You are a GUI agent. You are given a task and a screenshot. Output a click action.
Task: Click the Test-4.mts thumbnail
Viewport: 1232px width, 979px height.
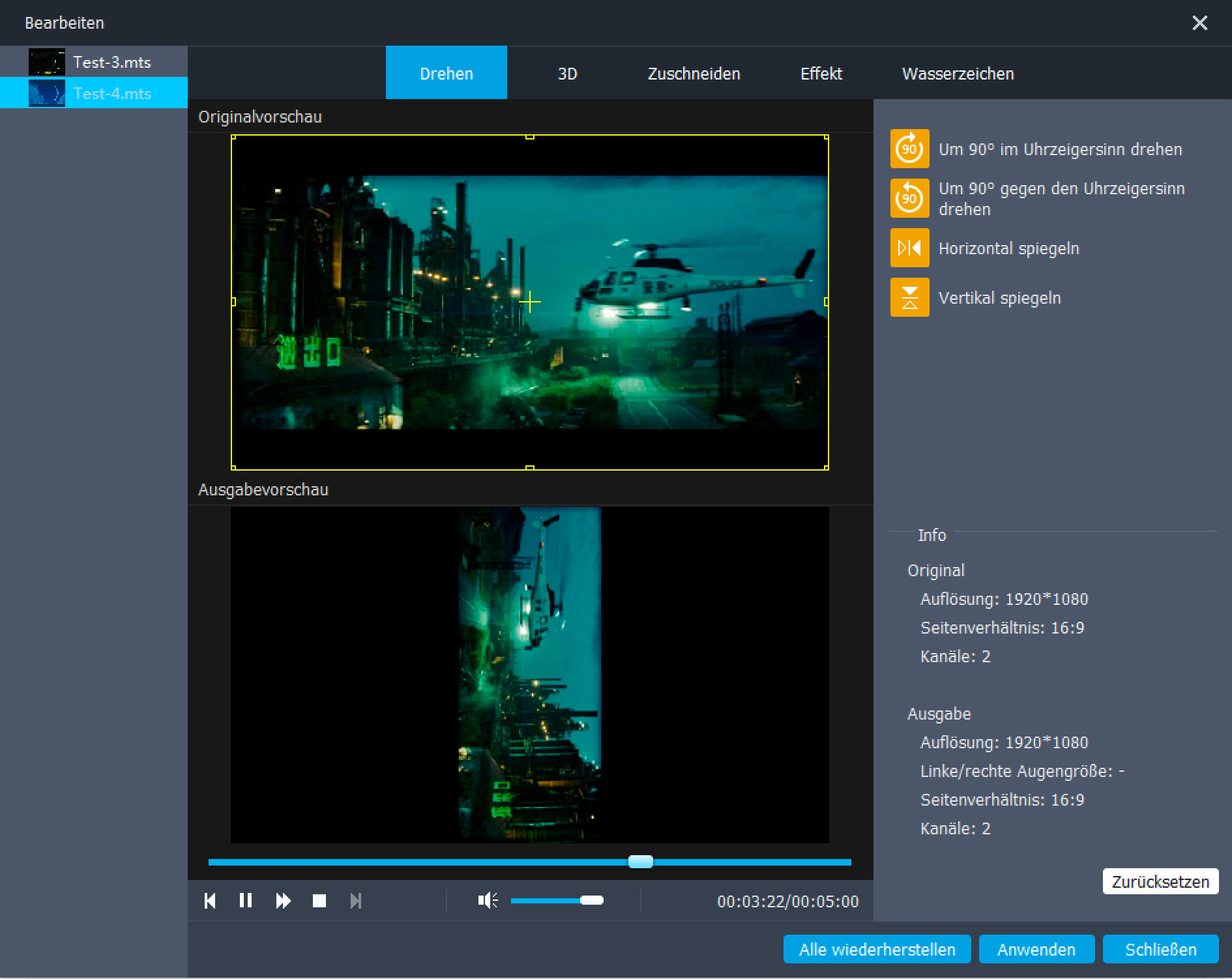(x=47, y=93)
